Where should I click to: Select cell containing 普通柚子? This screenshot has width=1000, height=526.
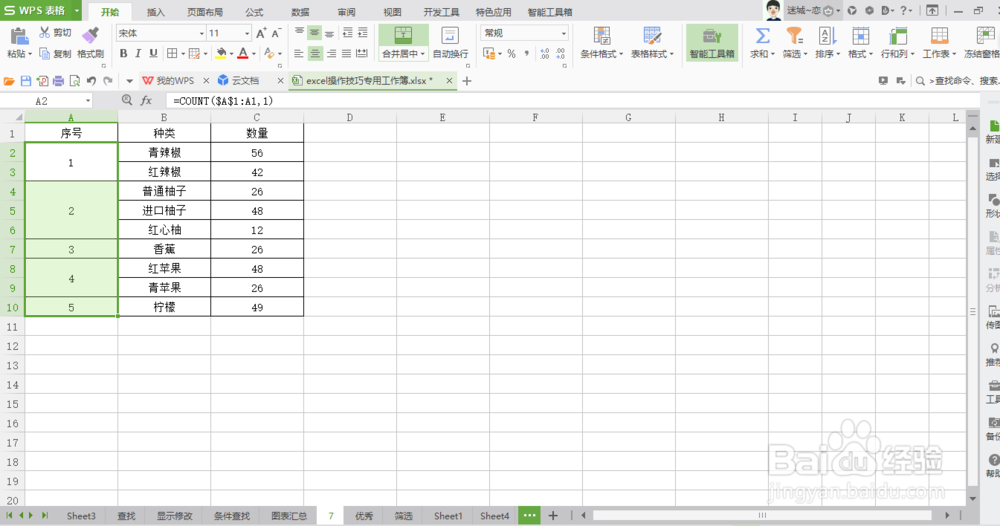click(164, 191)
